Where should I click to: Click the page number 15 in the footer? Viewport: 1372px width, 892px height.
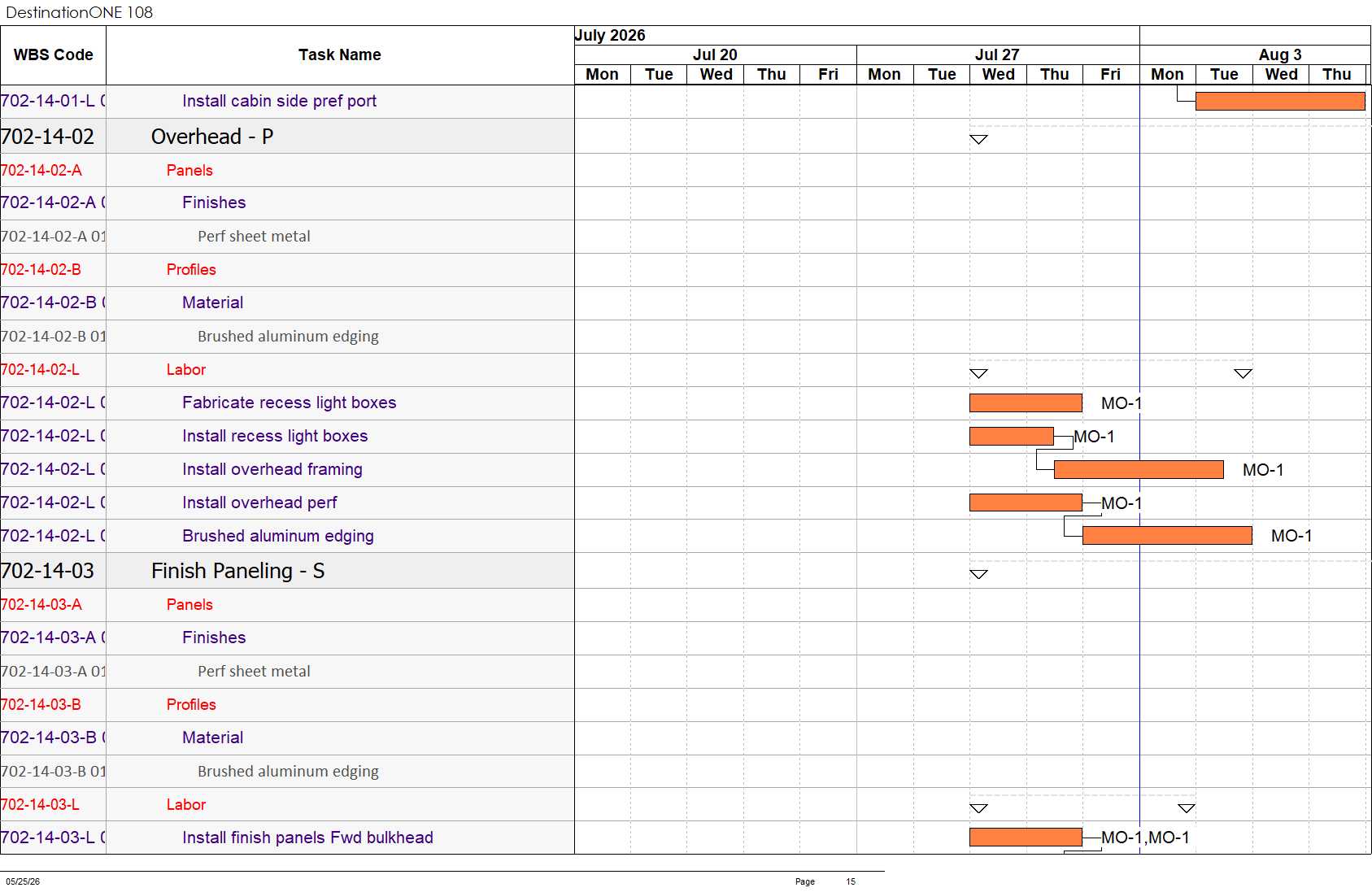click(851, 881)
